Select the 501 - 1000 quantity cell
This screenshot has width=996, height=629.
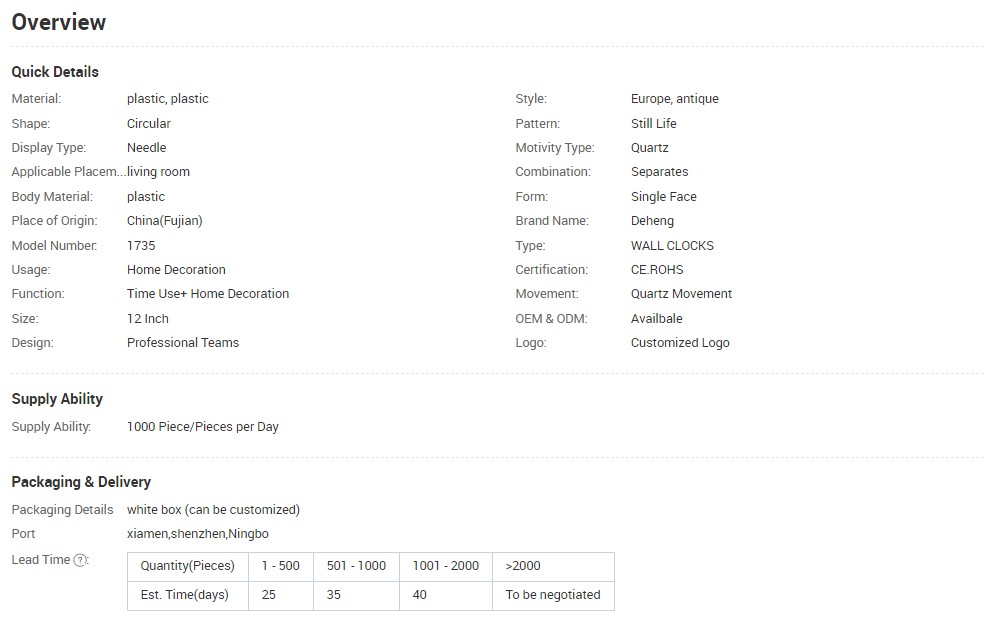pos(356,567)
